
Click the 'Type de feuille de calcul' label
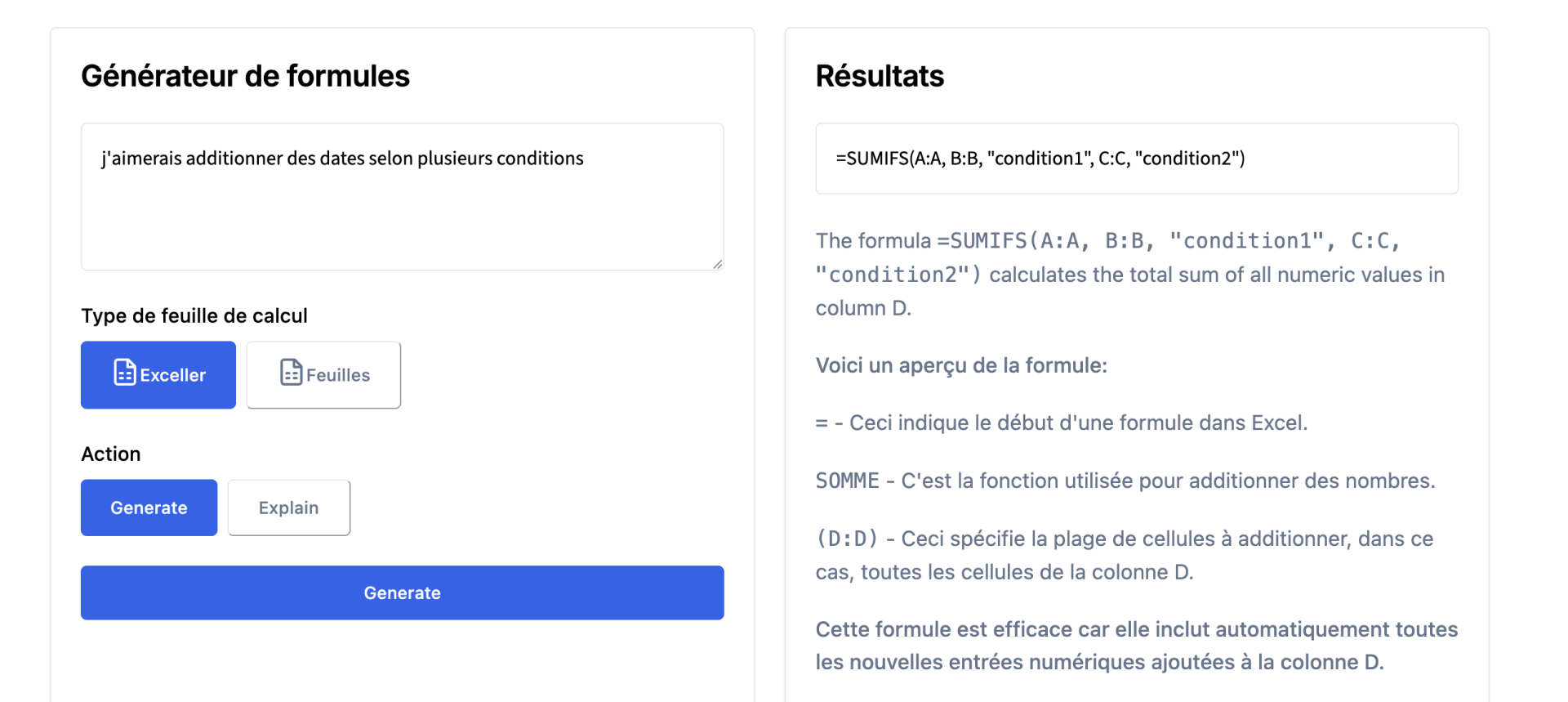194,315
